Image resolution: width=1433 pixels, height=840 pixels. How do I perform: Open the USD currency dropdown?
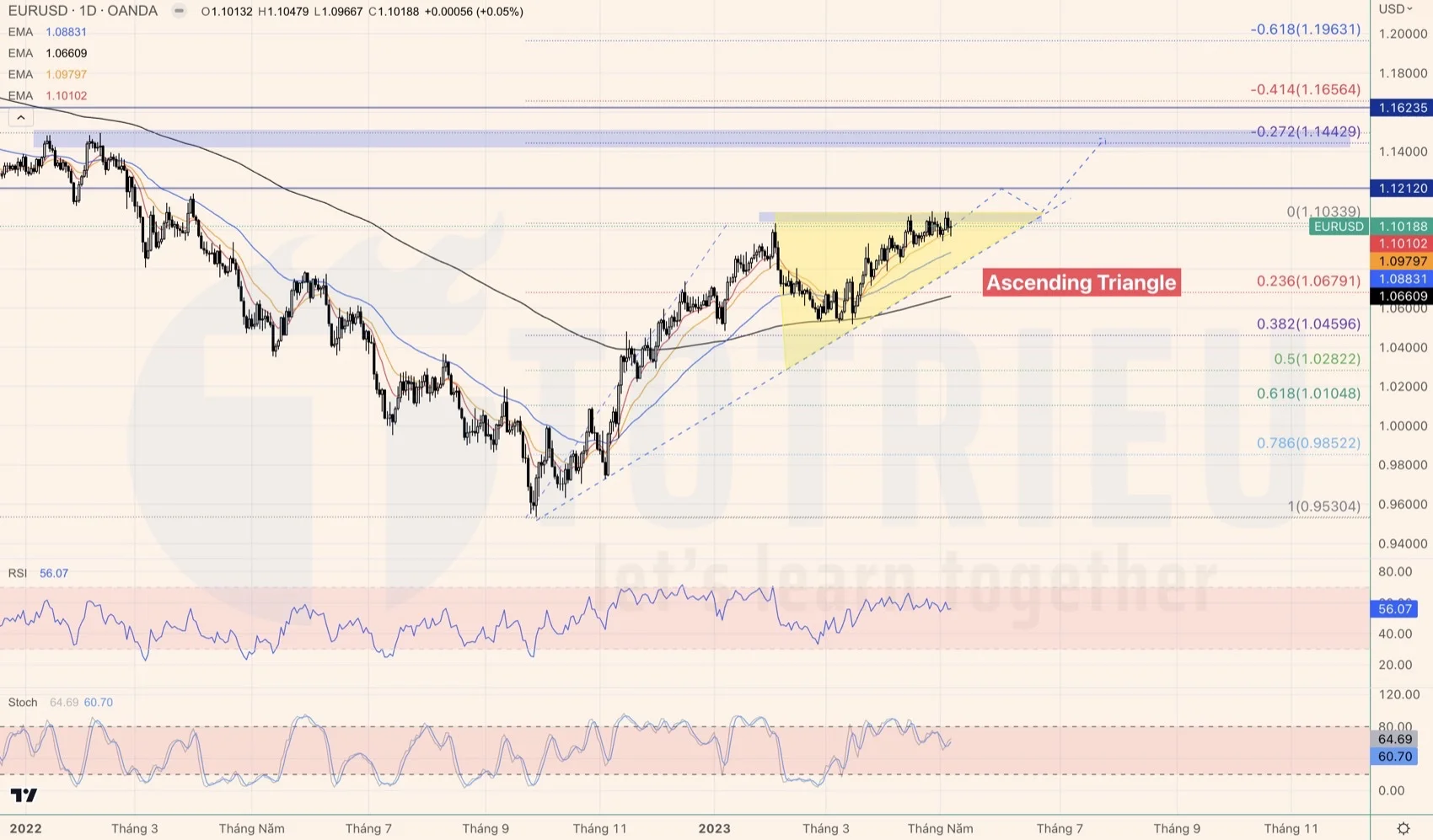1394,7
